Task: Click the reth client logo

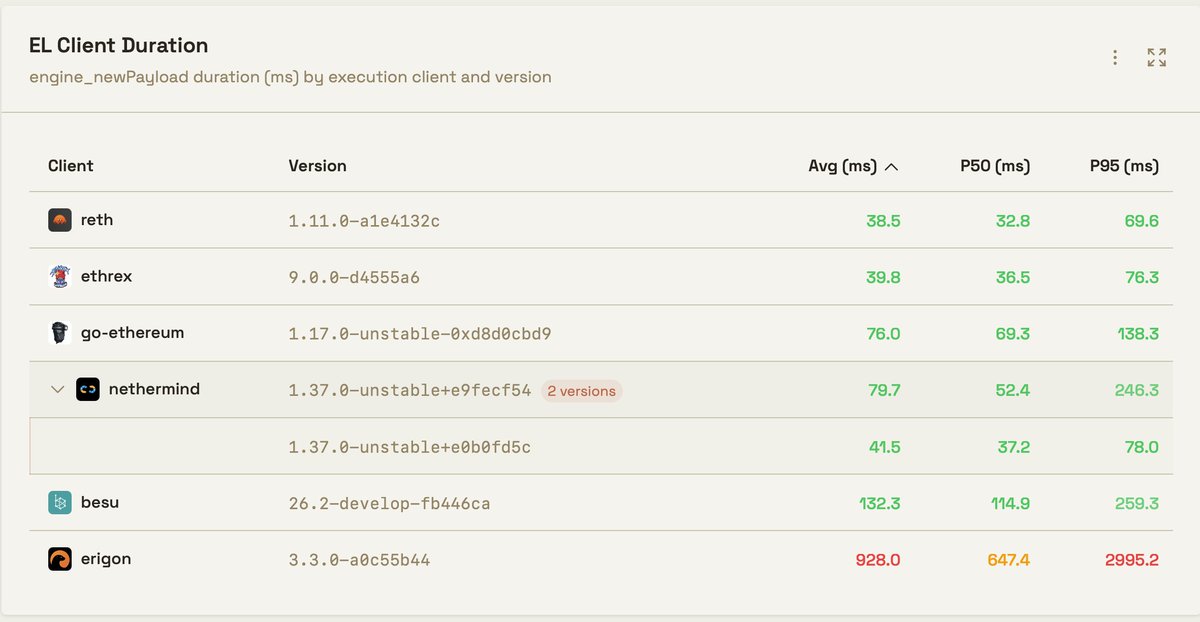Action: coord(60,220)
